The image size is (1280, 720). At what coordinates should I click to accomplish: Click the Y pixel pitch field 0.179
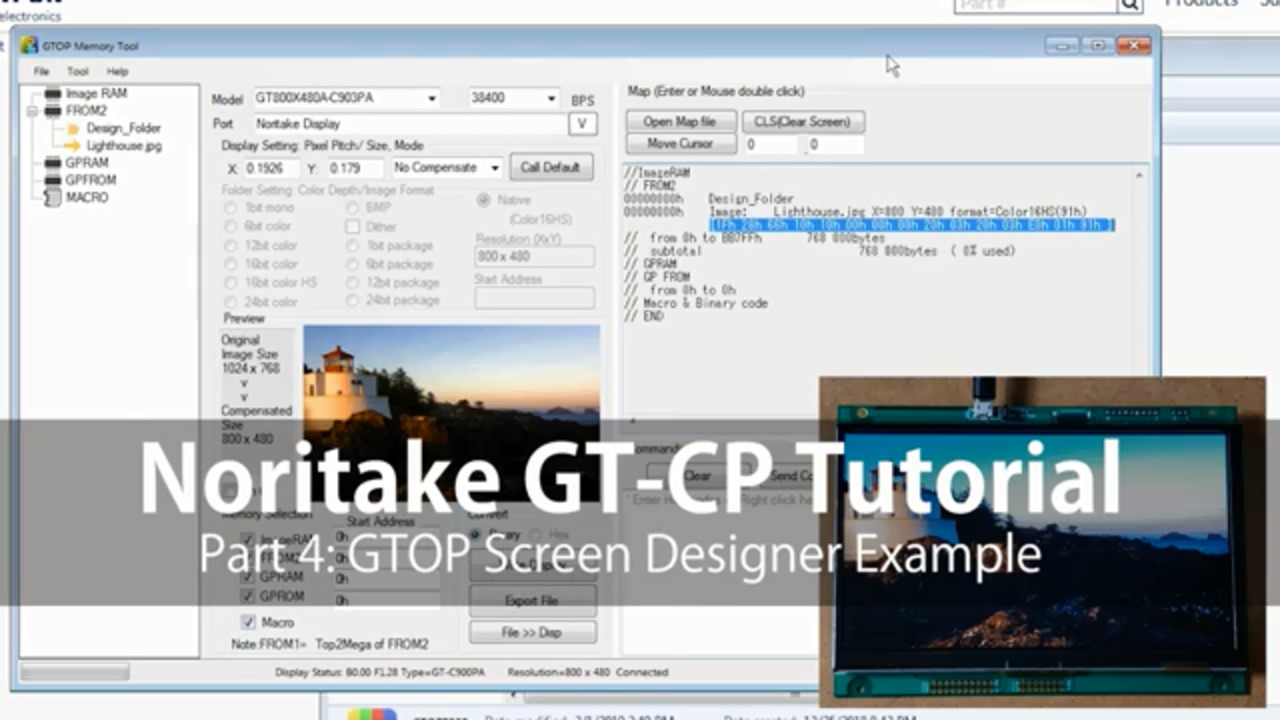[356, 168]
